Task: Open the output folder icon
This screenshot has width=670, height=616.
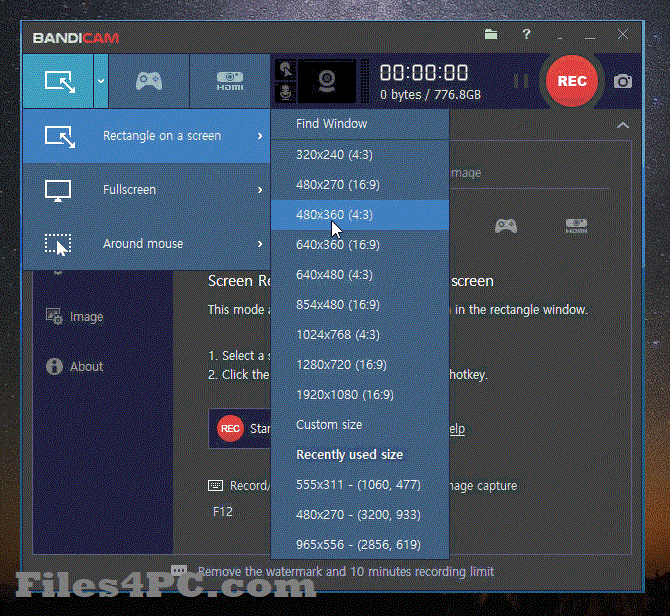Action: 491,34
